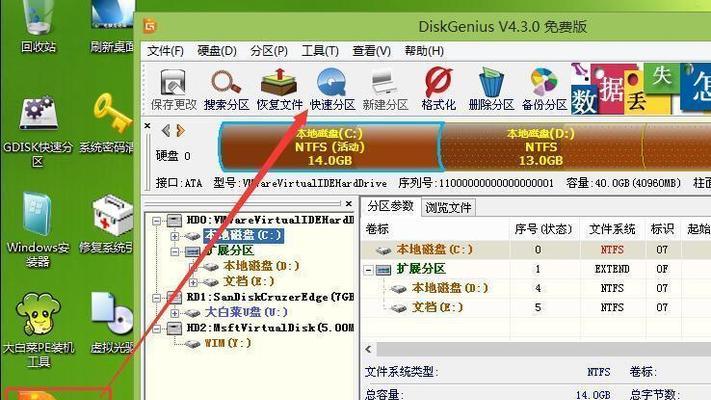Switch to the Partition Parameters (分区参数) tab
The image size is (711, 400).
click(x=390, y=206)
